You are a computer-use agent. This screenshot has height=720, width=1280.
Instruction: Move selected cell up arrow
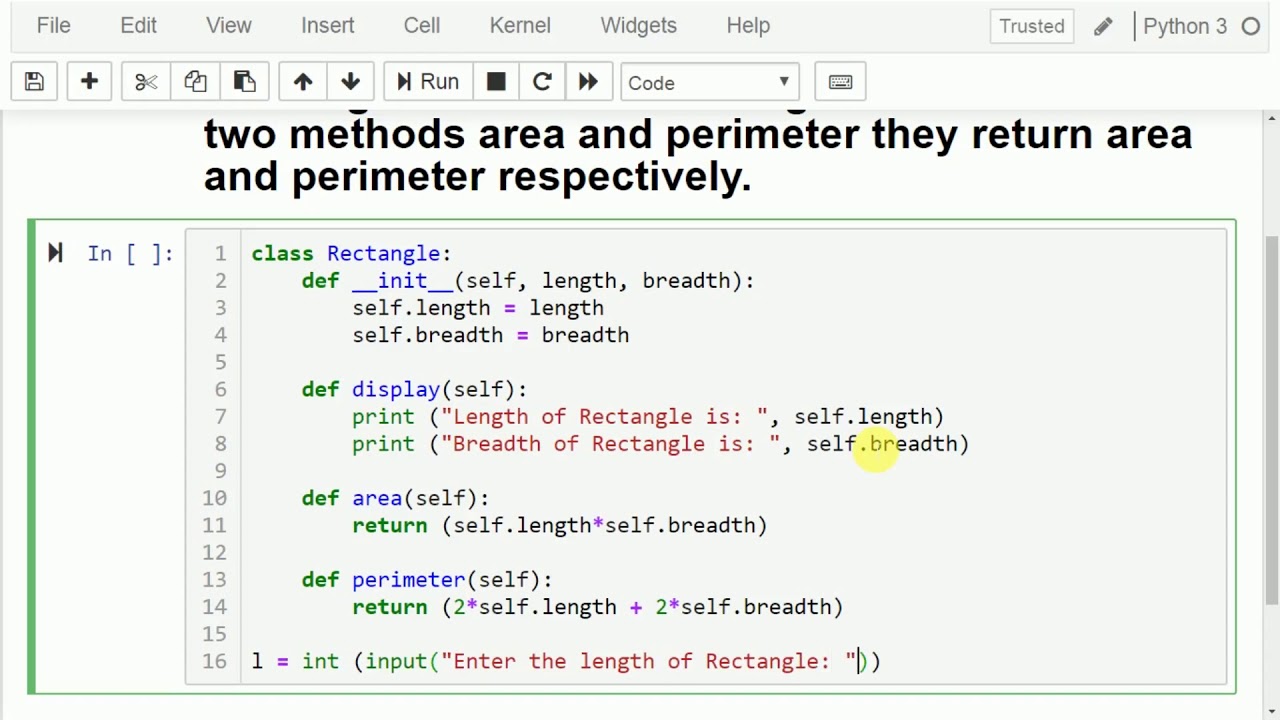[303, 82]
